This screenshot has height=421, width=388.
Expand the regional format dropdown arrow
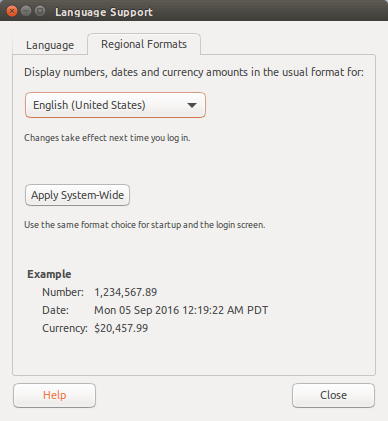[x=192, y=105]
